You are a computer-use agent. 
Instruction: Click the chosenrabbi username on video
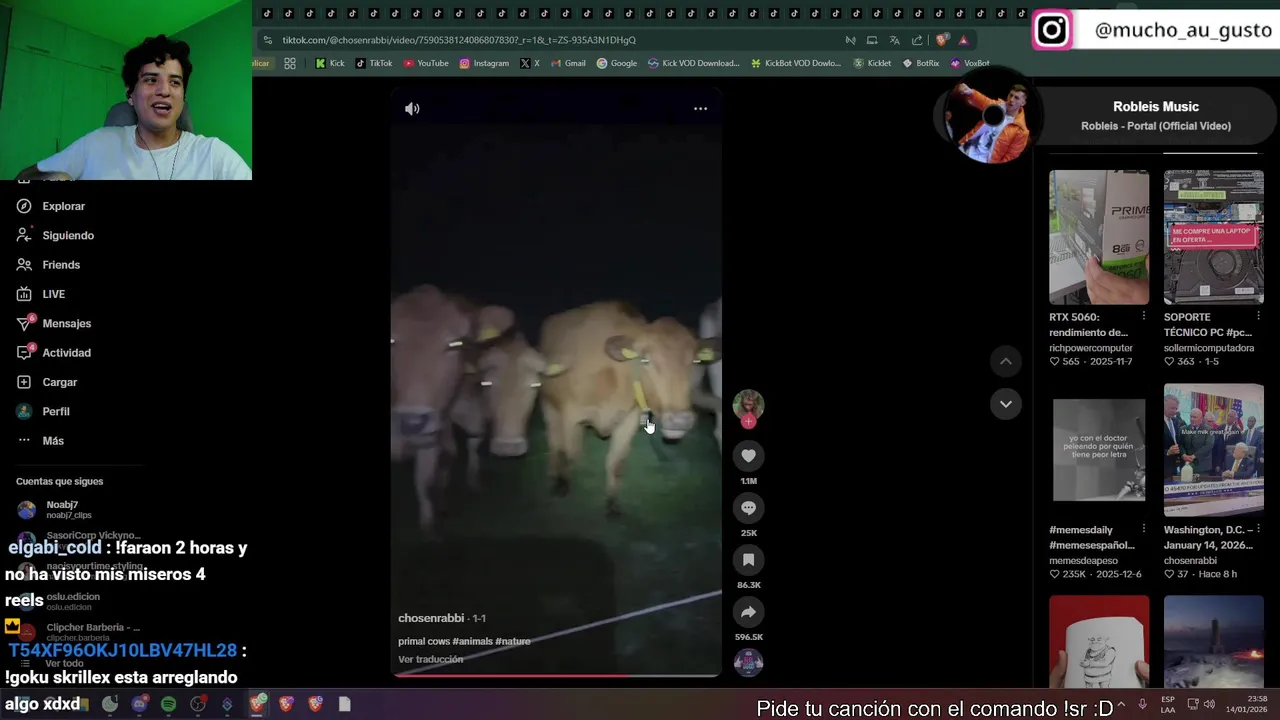pos(431,618)
